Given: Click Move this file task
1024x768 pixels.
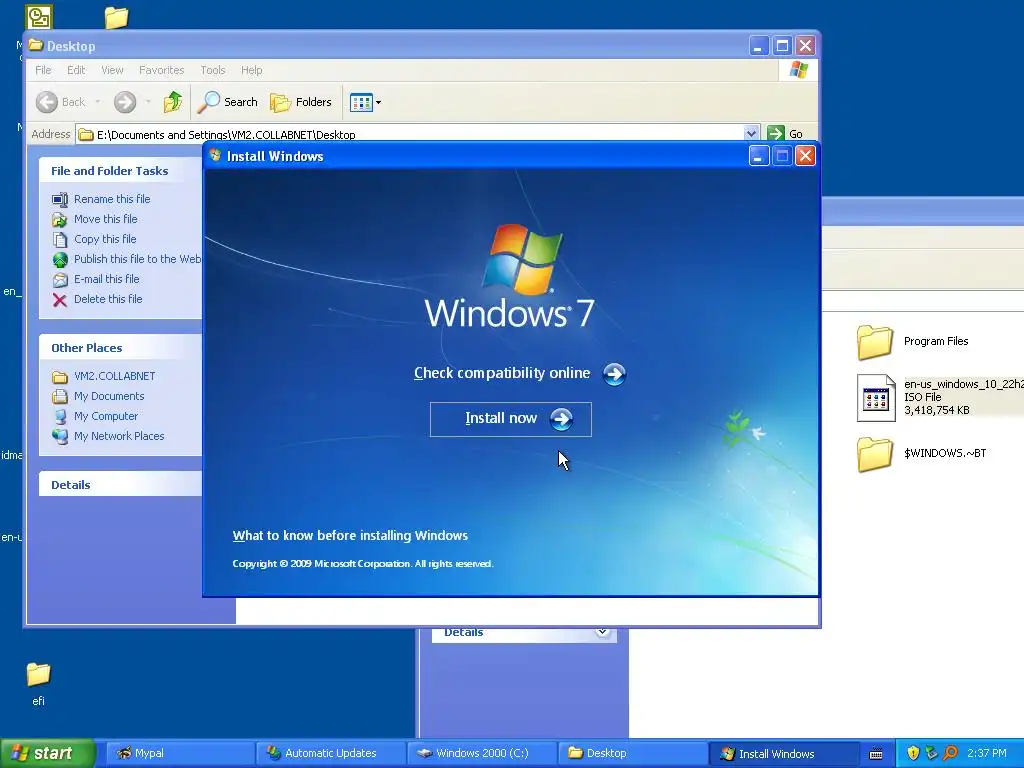Looking at the screenshot, I should coord(106,219).
